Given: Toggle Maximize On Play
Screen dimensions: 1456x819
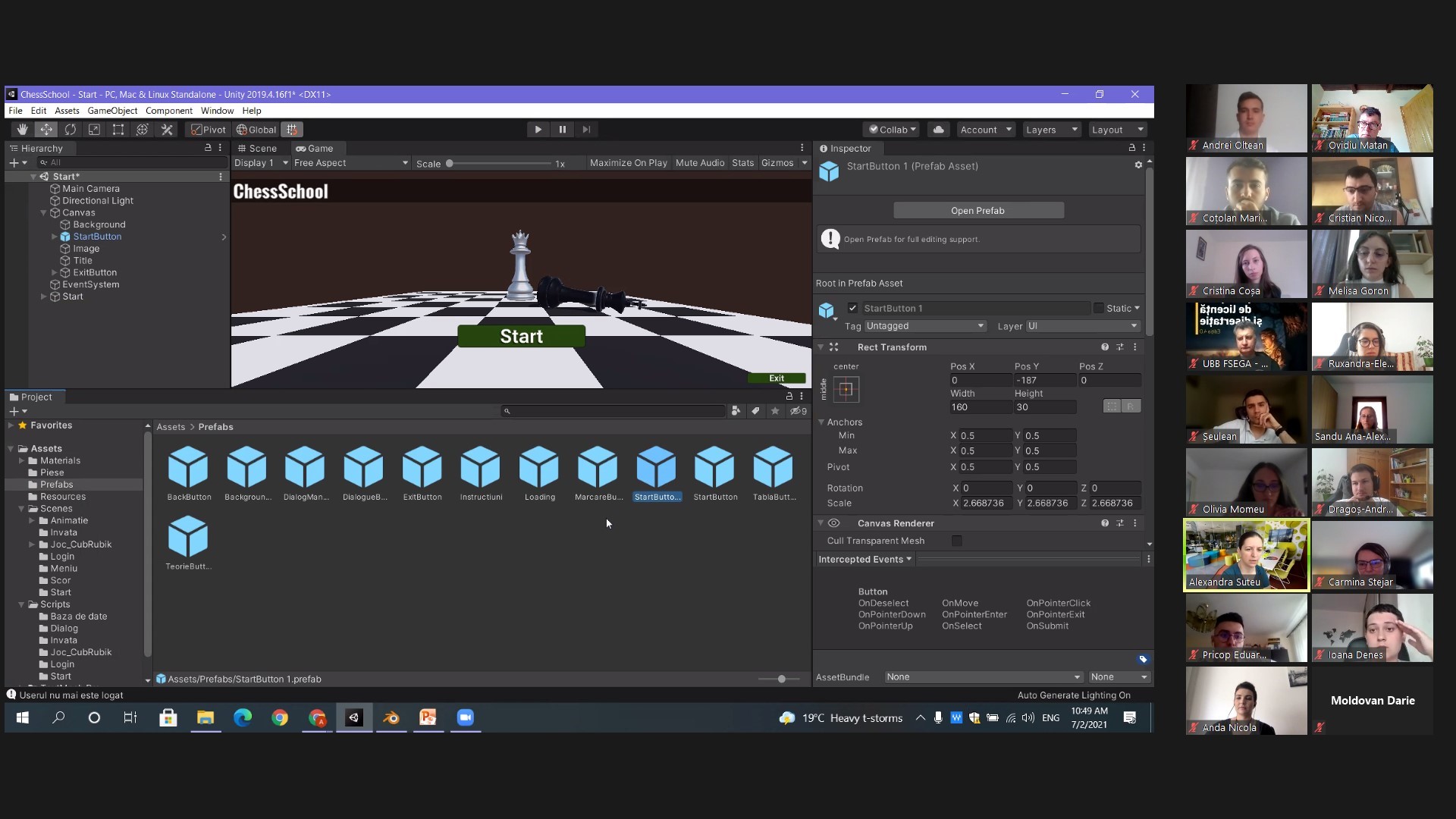Looking at the screenshot, I should (628, 163).
